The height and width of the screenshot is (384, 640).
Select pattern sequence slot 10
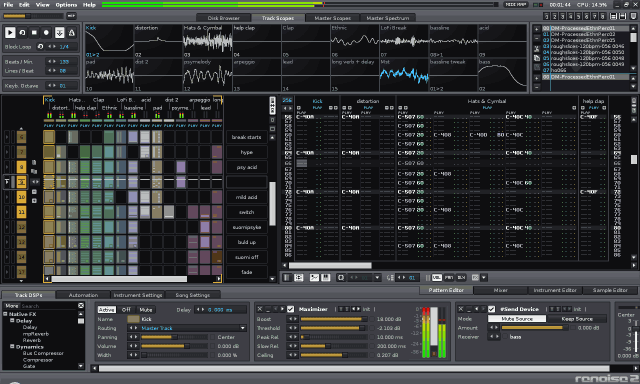(x=21, y=197)
